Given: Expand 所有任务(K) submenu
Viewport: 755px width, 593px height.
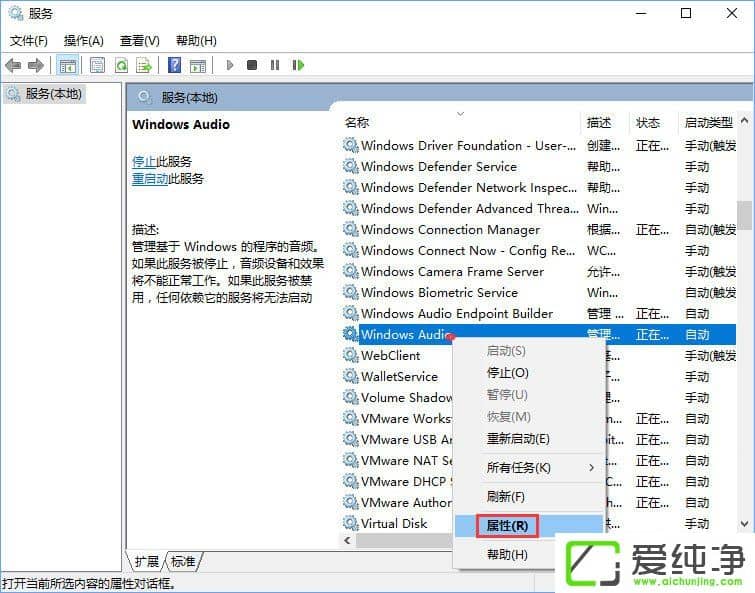Looking at the screenshot, I should [x=529, y=467].
